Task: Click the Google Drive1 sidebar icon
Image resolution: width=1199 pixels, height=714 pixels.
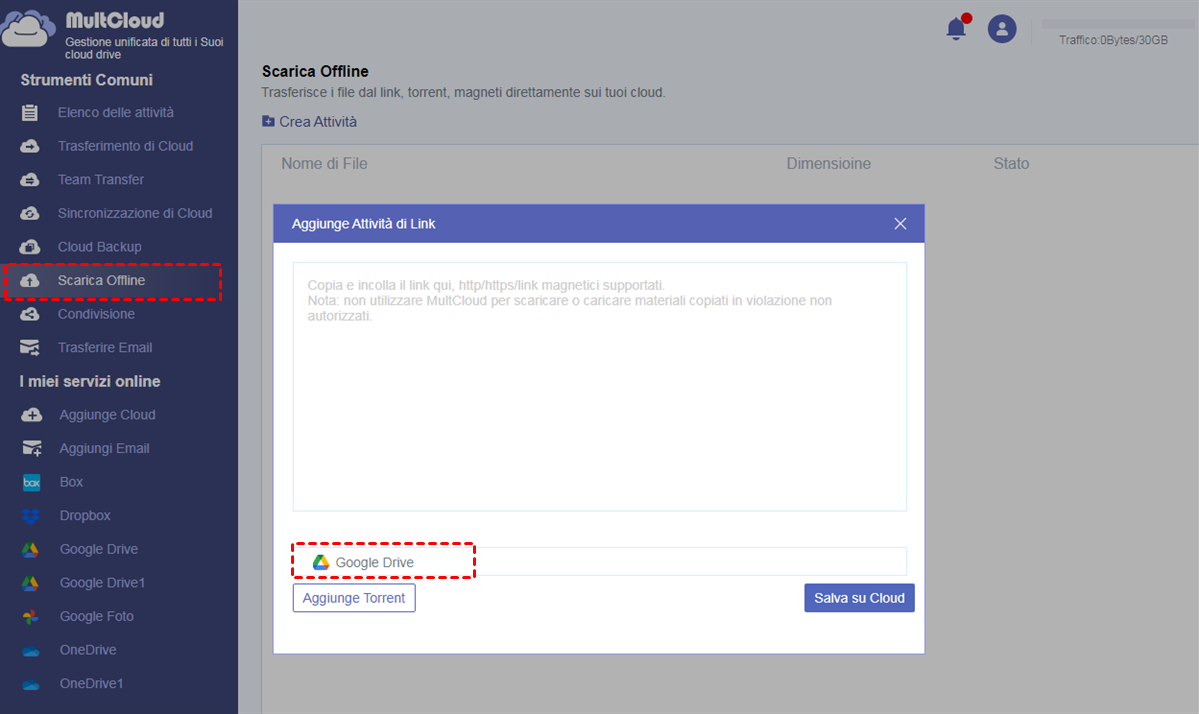Action: coord(31,583)
